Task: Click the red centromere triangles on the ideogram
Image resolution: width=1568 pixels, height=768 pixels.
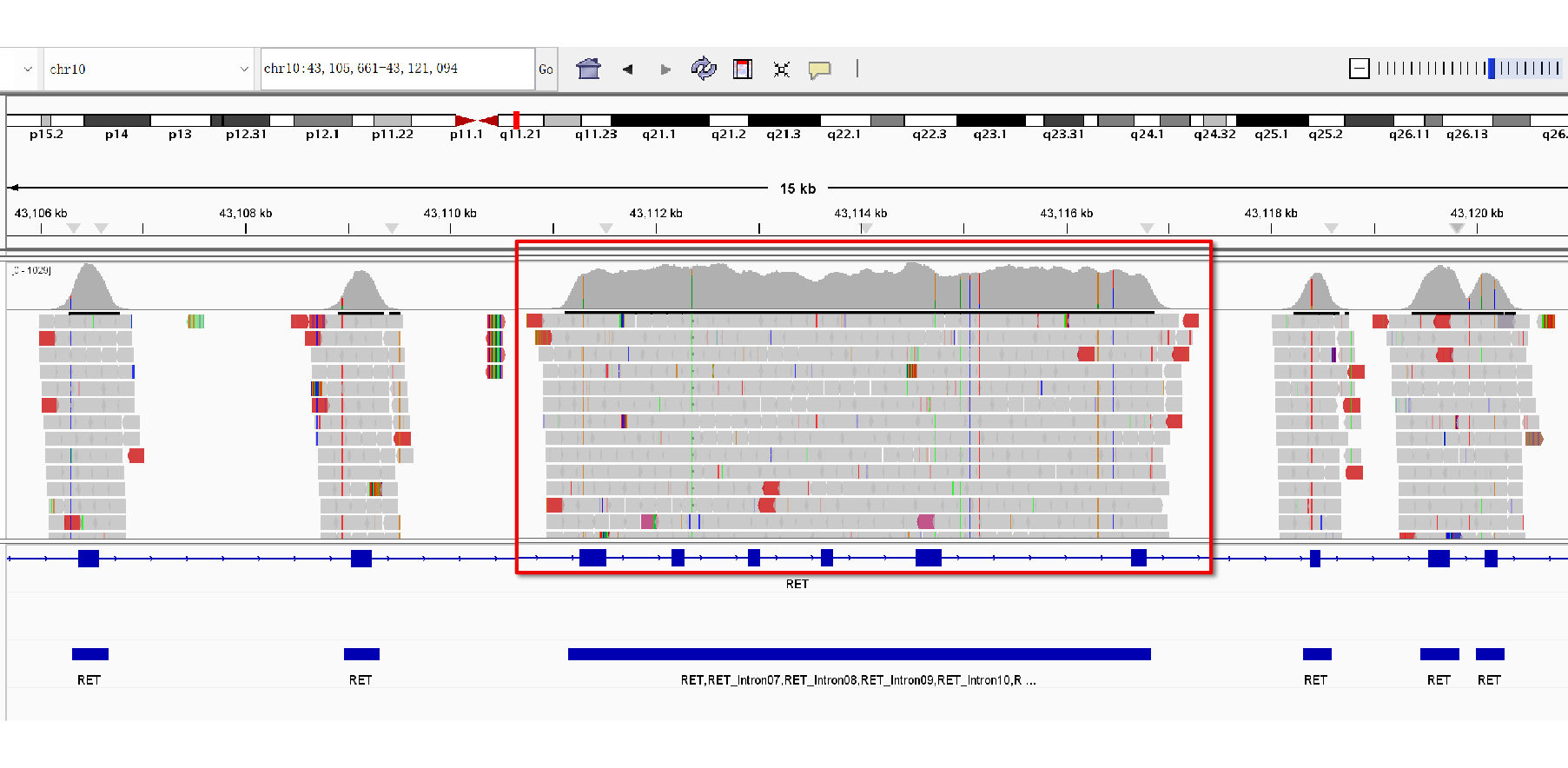Action: tap(476, 121)
